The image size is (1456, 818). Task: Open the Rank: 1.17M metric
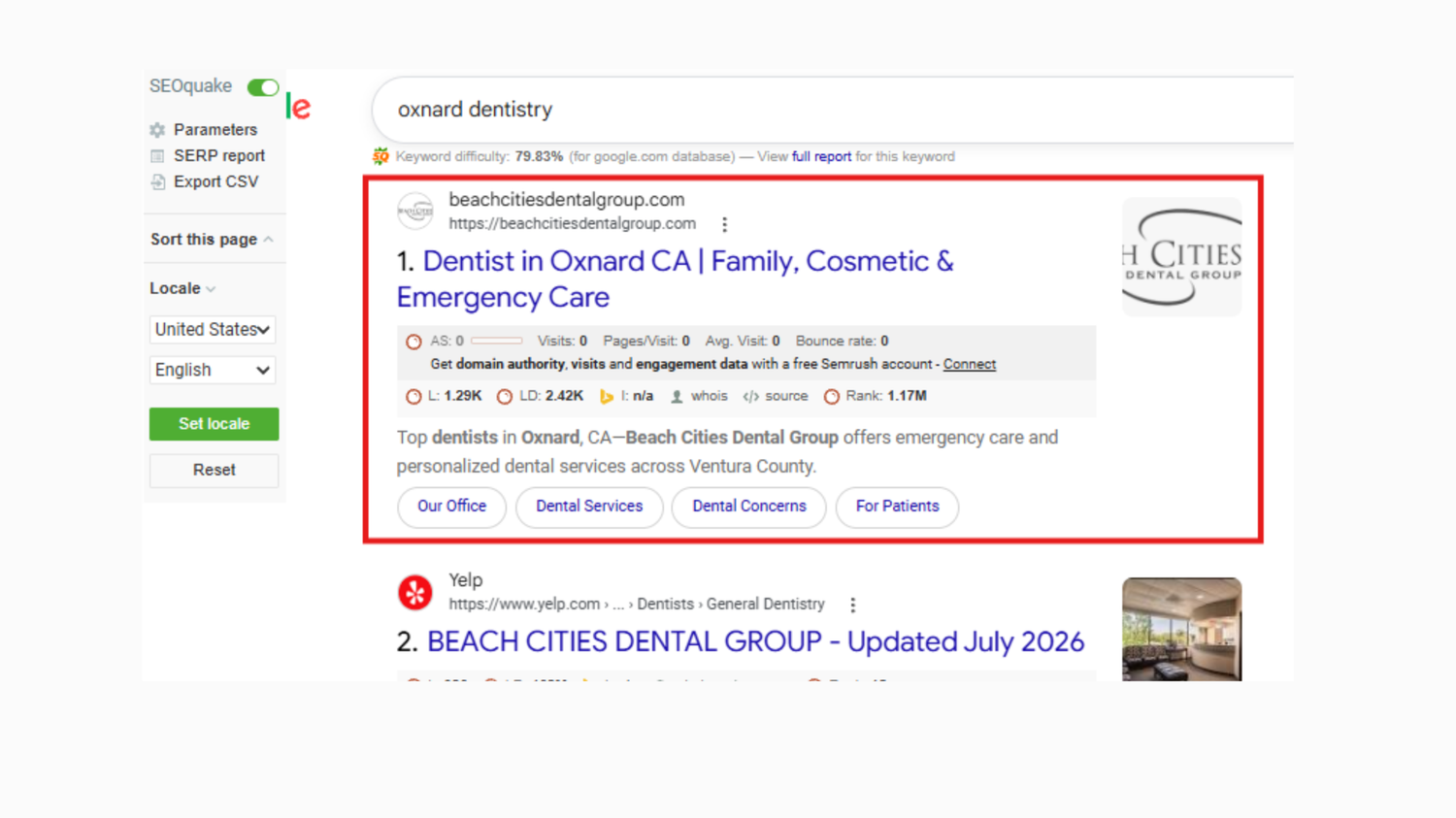[876, 396]
